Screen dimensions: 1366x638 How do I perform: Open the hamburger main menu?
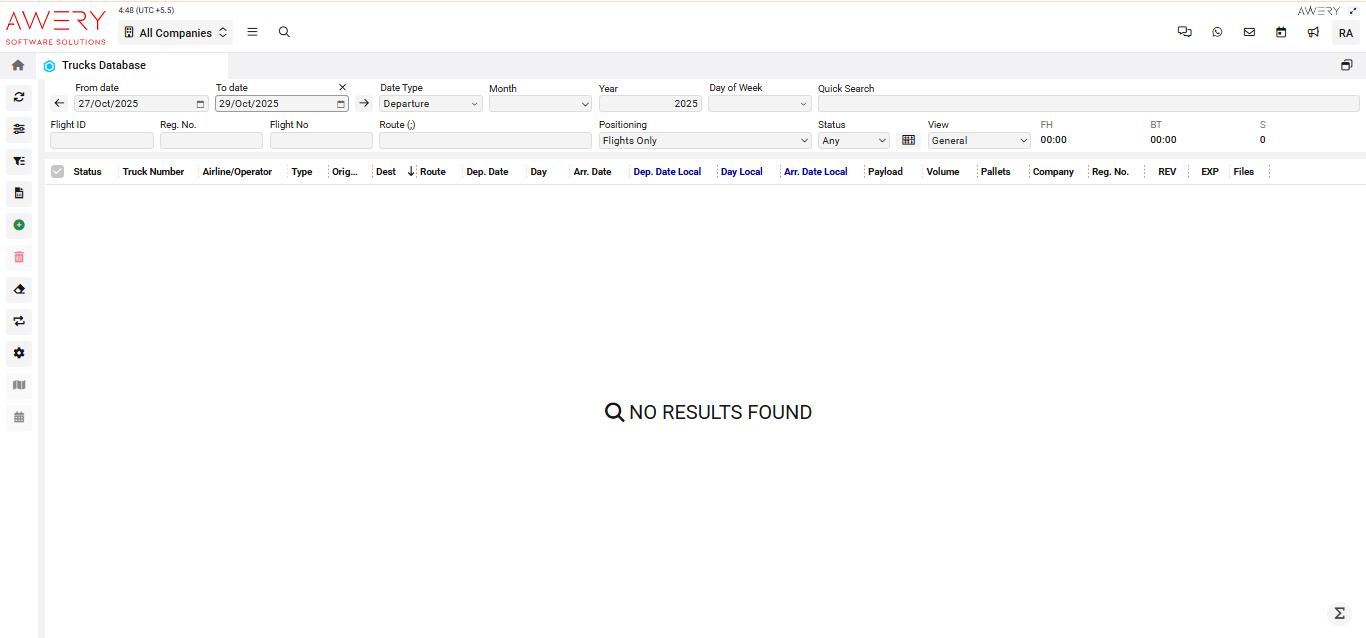pos(252,32)
